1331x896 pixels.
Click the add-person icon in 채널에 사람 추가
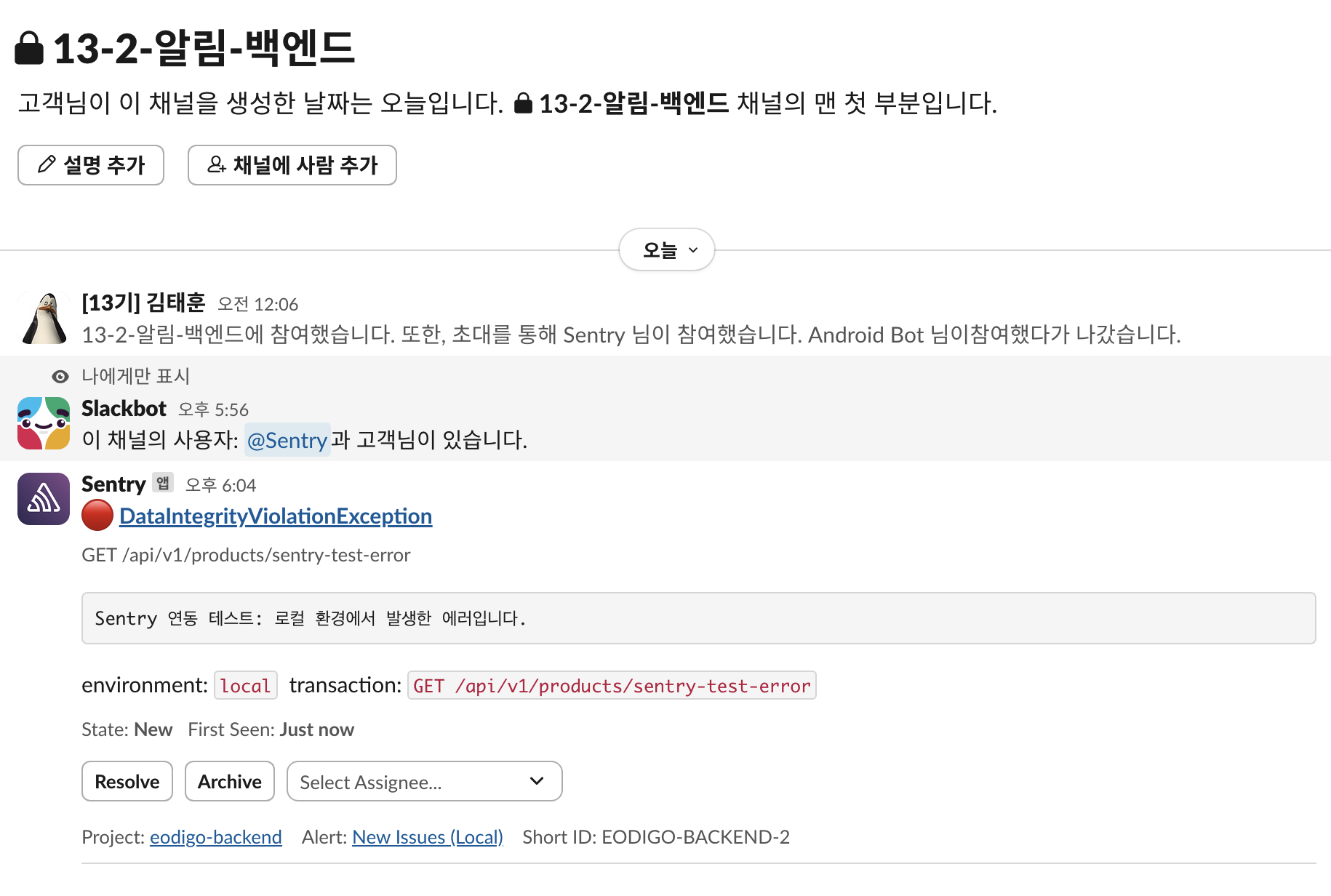click(x=217, y=164)
